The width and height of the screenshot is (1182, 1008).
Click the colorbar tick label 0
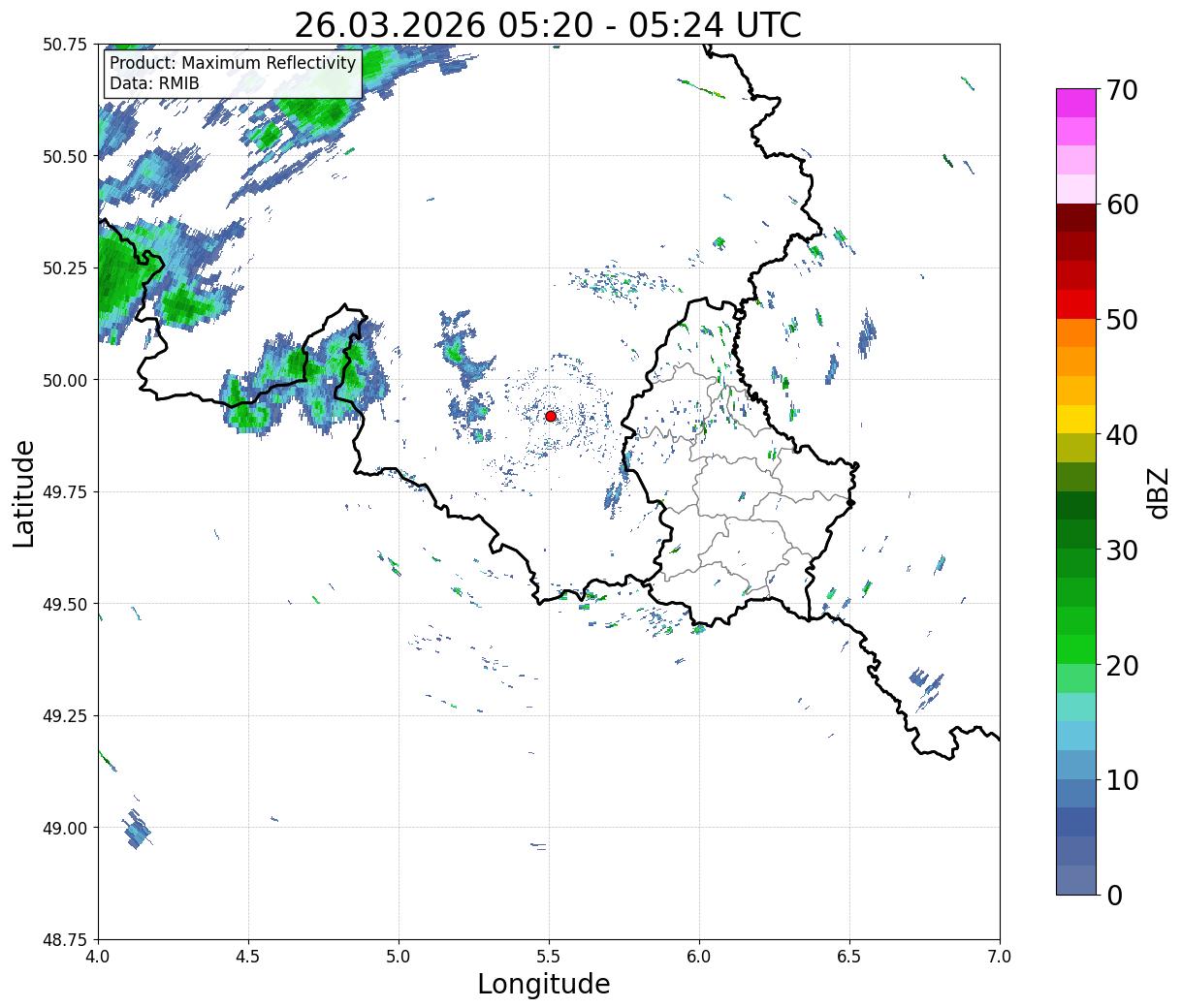pyautogui.click(x=1114, y=896)
